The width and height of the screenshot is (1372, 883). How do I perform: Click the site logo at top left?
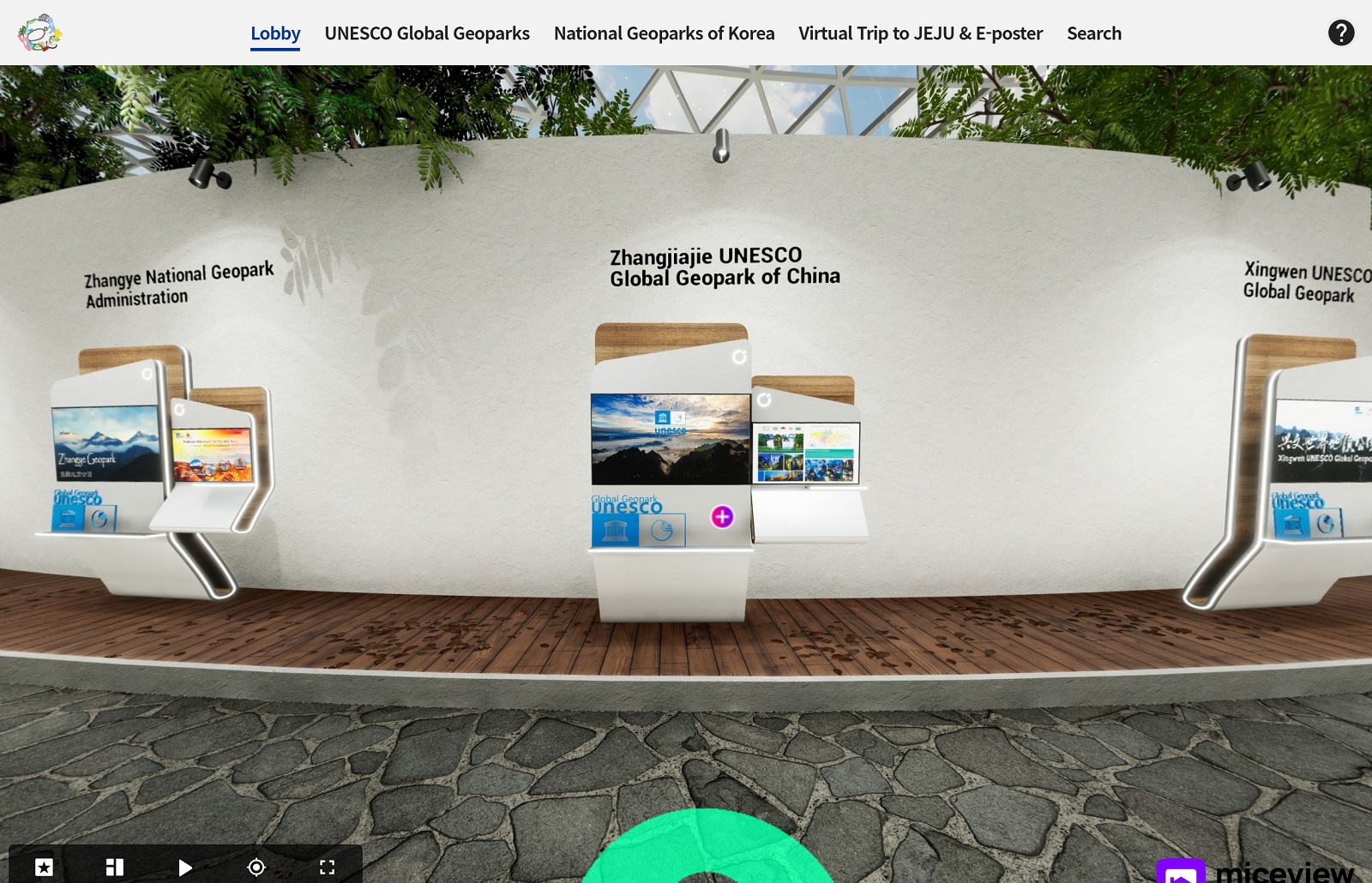pos(39,33)
